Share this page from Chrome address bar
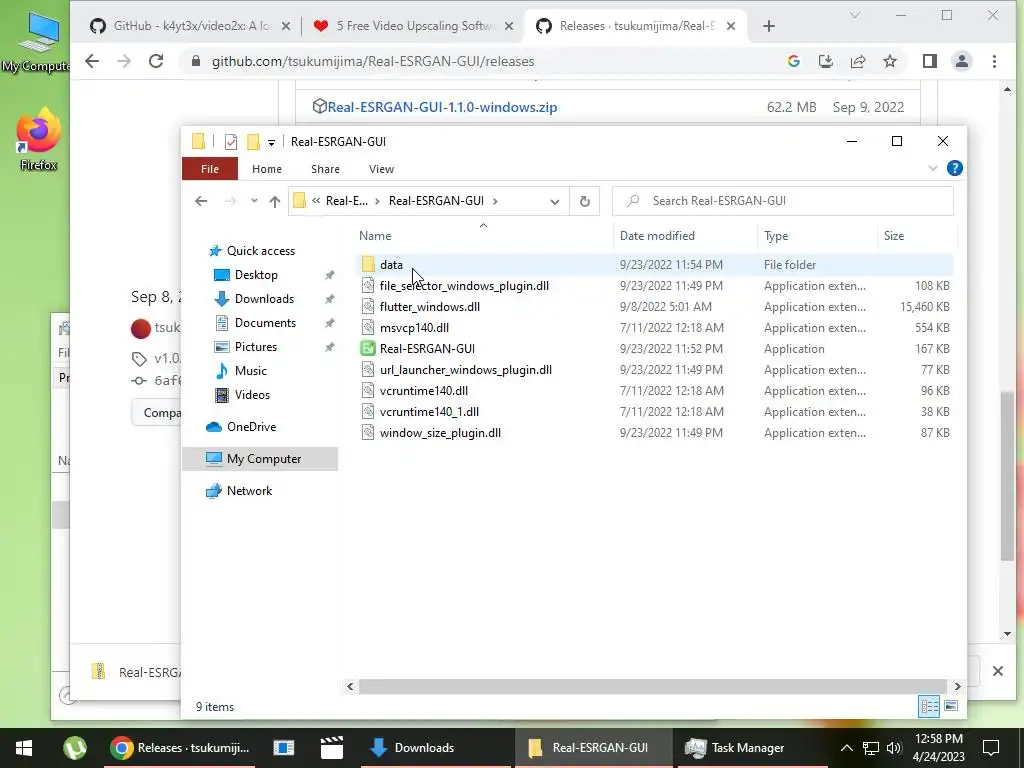 tap(857, 61)
